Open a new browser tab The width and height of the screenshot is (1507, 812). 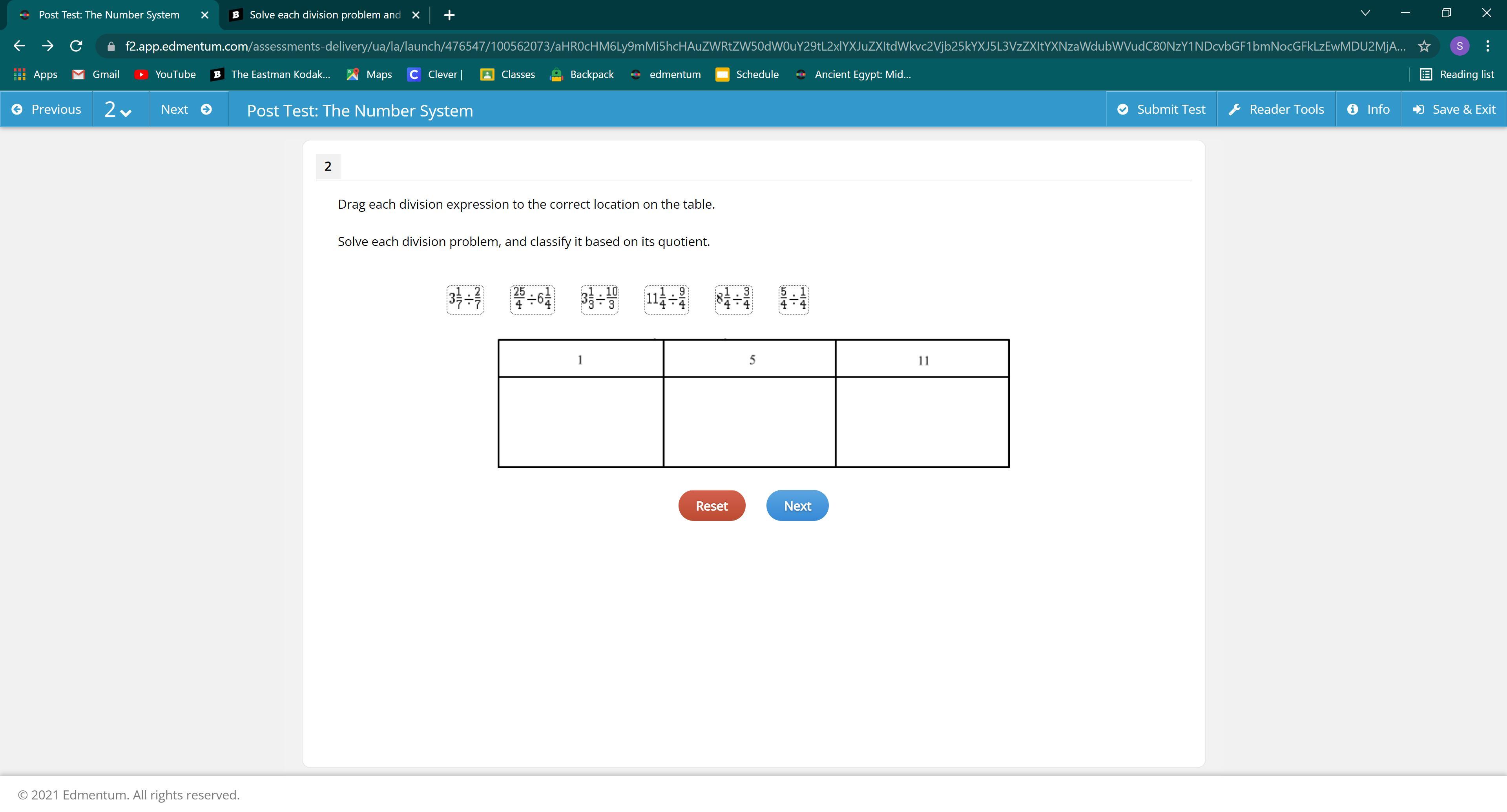(449, 15)
